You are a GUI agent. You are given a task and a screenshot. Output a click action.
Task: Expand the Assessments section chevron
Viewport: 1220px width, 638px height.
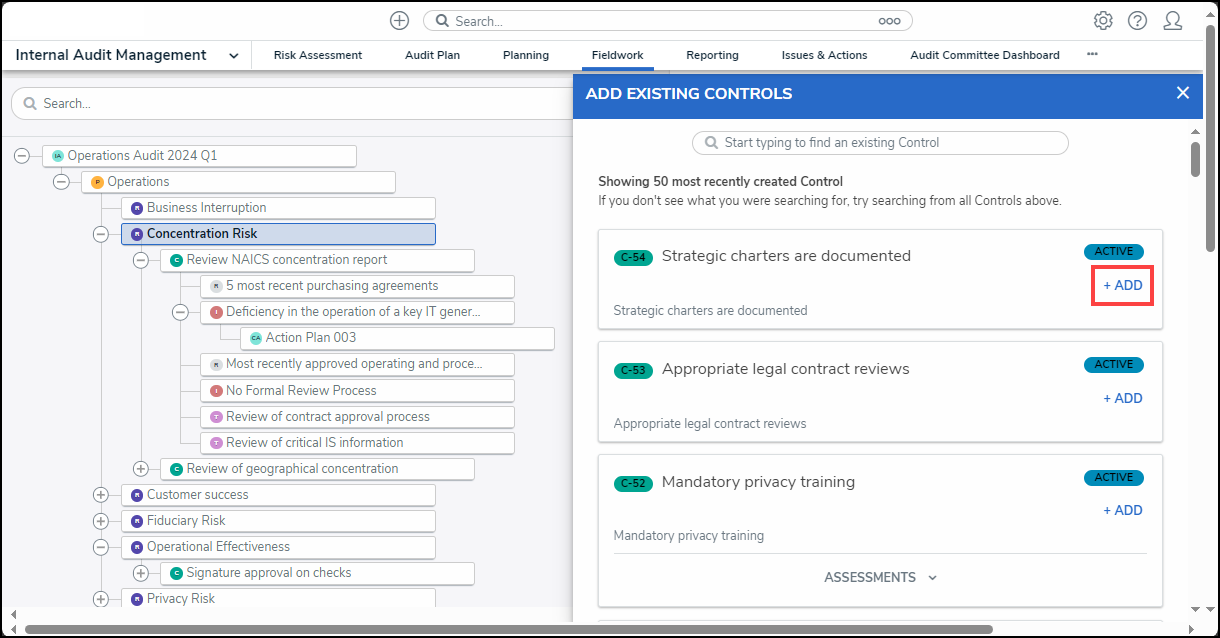pos(932,578)
